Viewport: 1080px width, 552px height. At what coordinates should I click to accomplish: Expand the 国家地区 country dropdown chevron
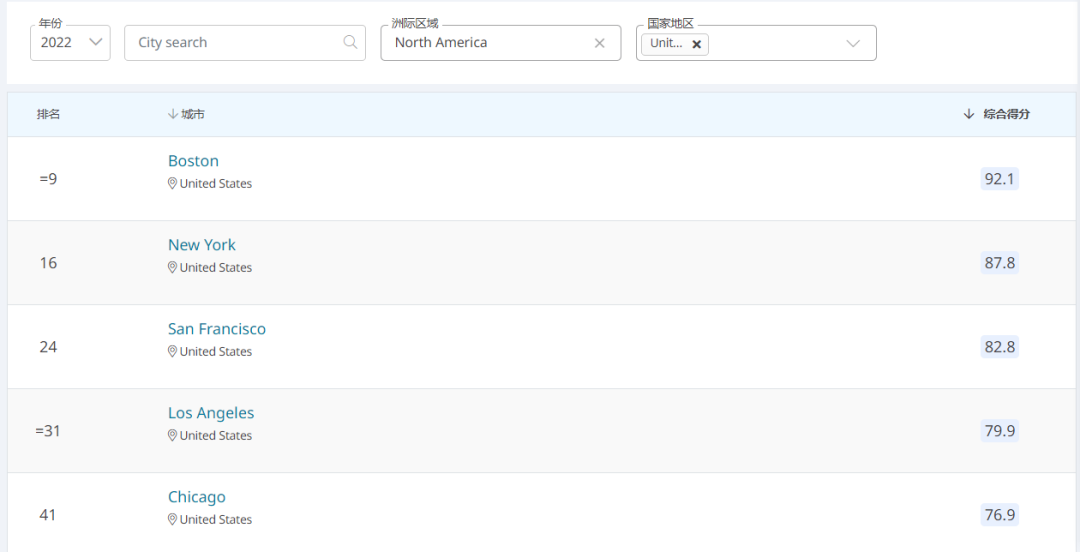coord(853,43)
